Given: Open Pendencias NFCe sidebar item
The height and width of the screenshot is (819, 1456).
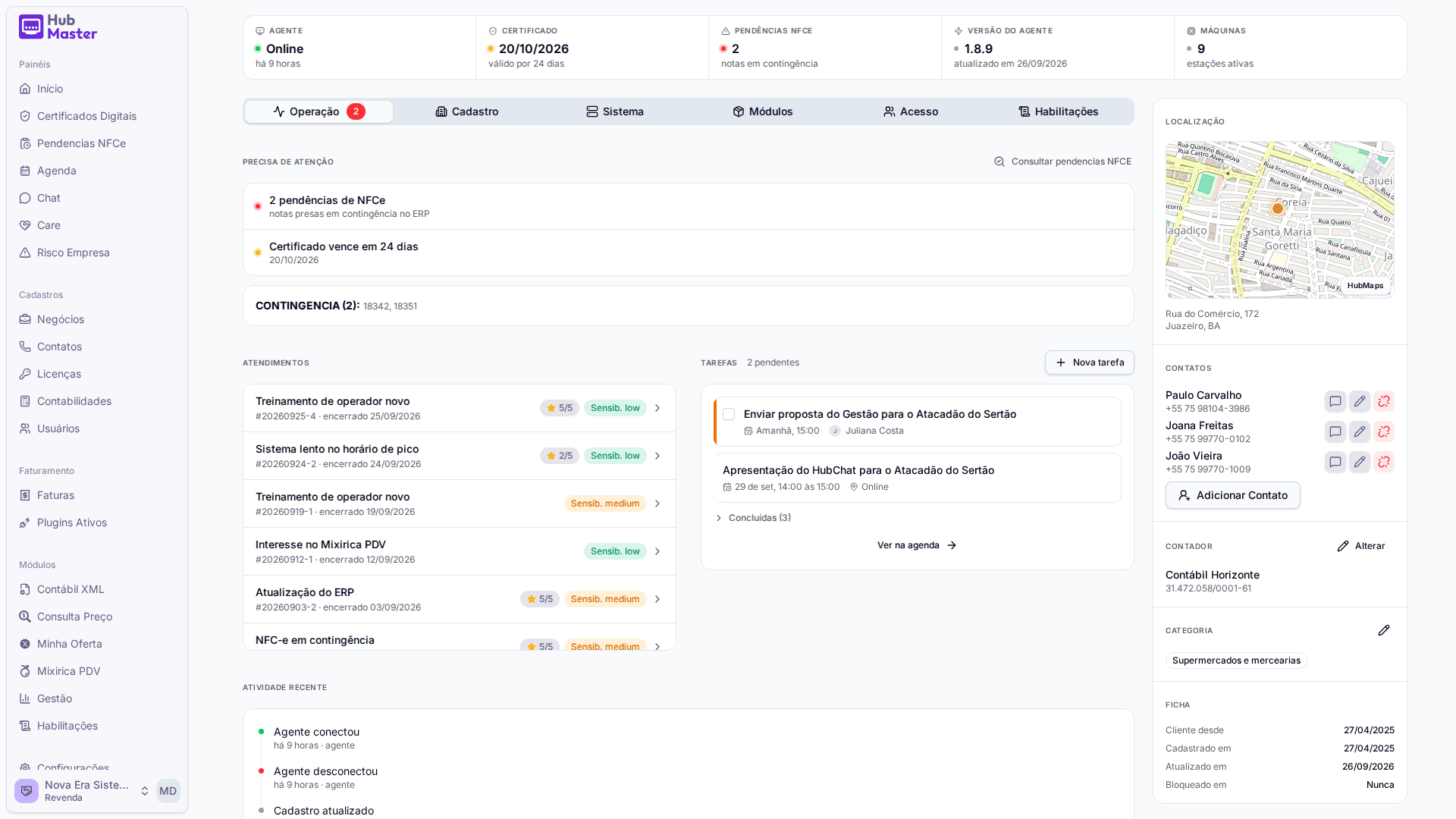Looking at the screenshot, I should coord(96,143).
